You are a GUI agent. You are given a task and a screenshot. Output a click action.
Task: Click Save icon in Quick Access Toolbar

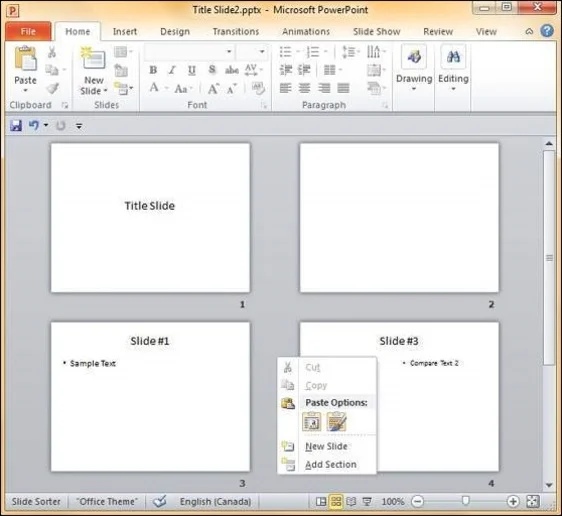pos(16,125)
